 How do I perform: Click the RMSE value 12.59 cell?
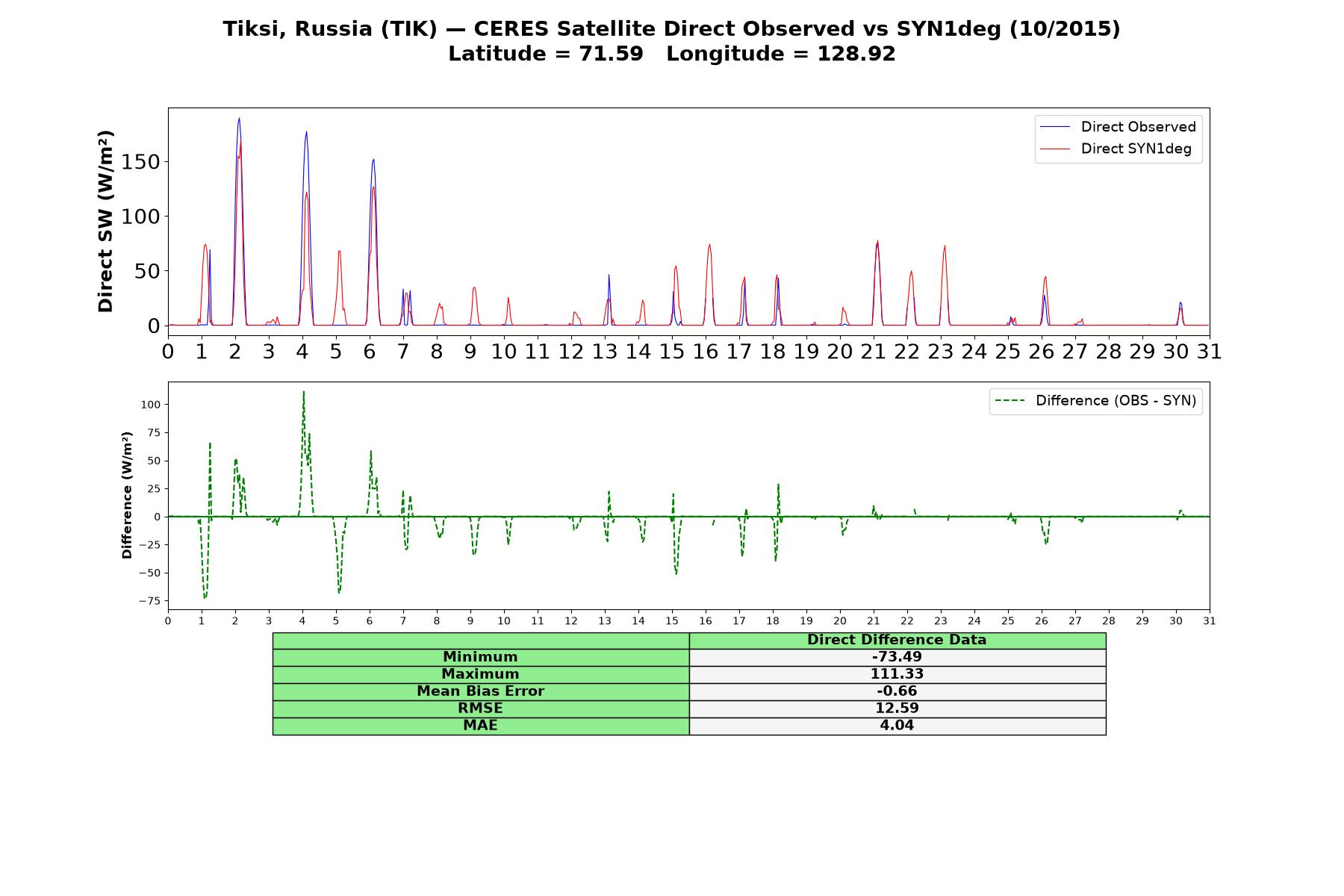(897, 709)
